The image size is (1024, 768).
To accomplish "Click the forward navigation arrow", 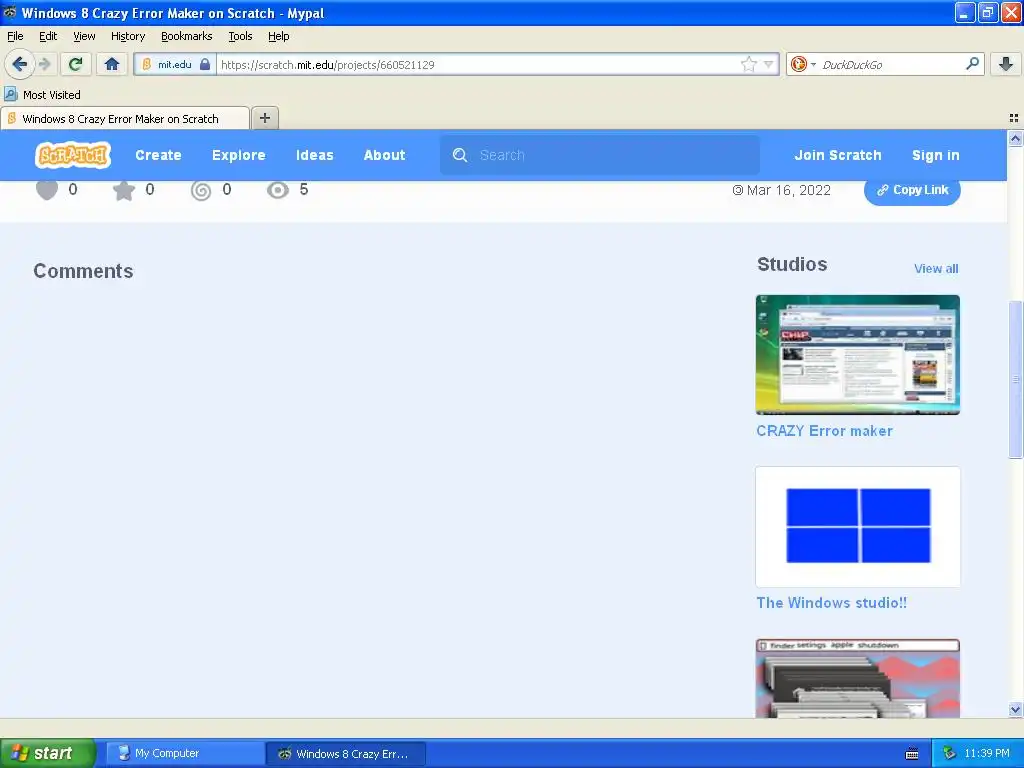I will click(x=44, y=64).
